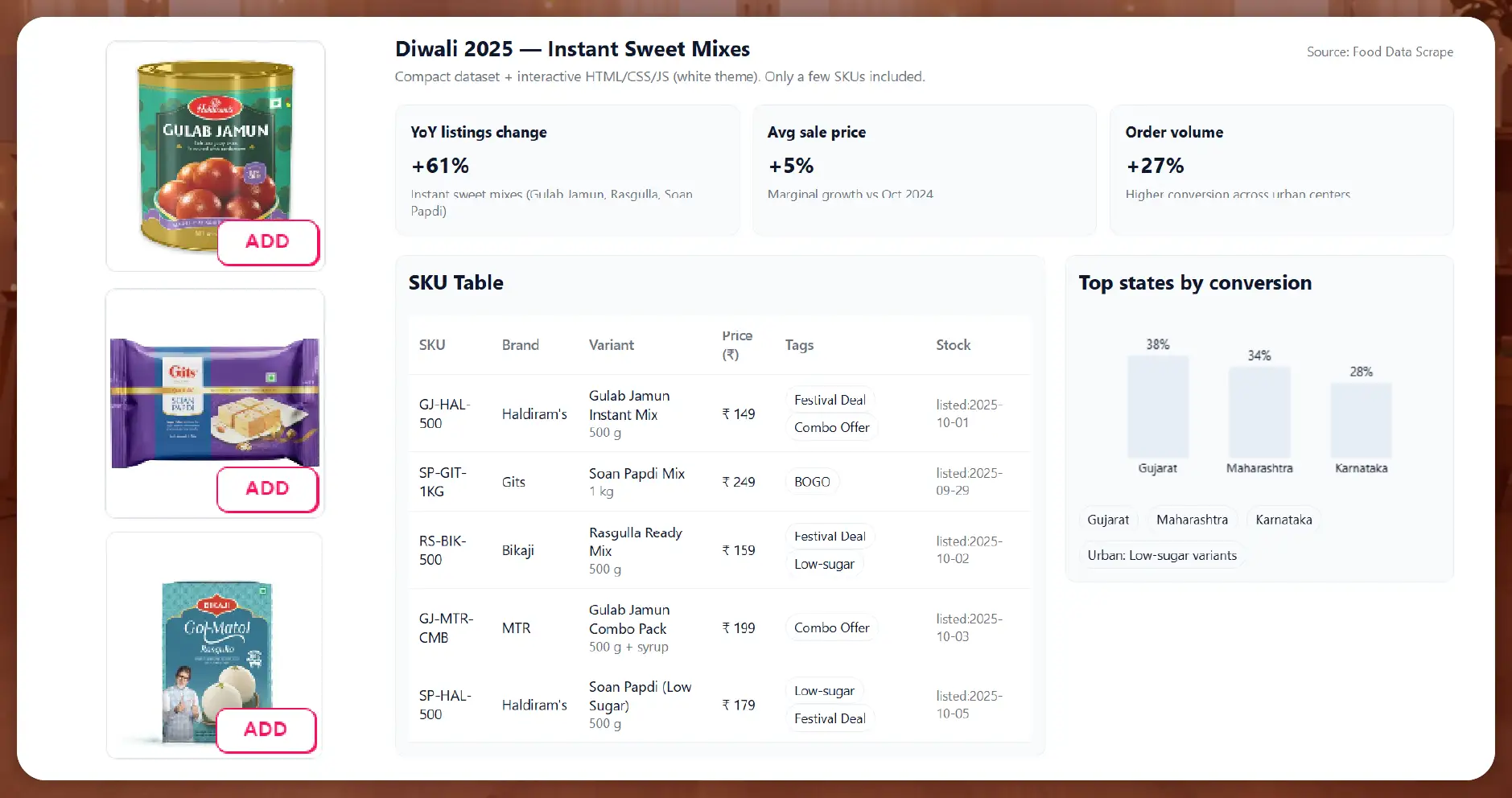This screenshot has height=798, width=1512.
Task: Click the ADD button for Bikaji Rasgulla
Action: [x=266, y=730]
